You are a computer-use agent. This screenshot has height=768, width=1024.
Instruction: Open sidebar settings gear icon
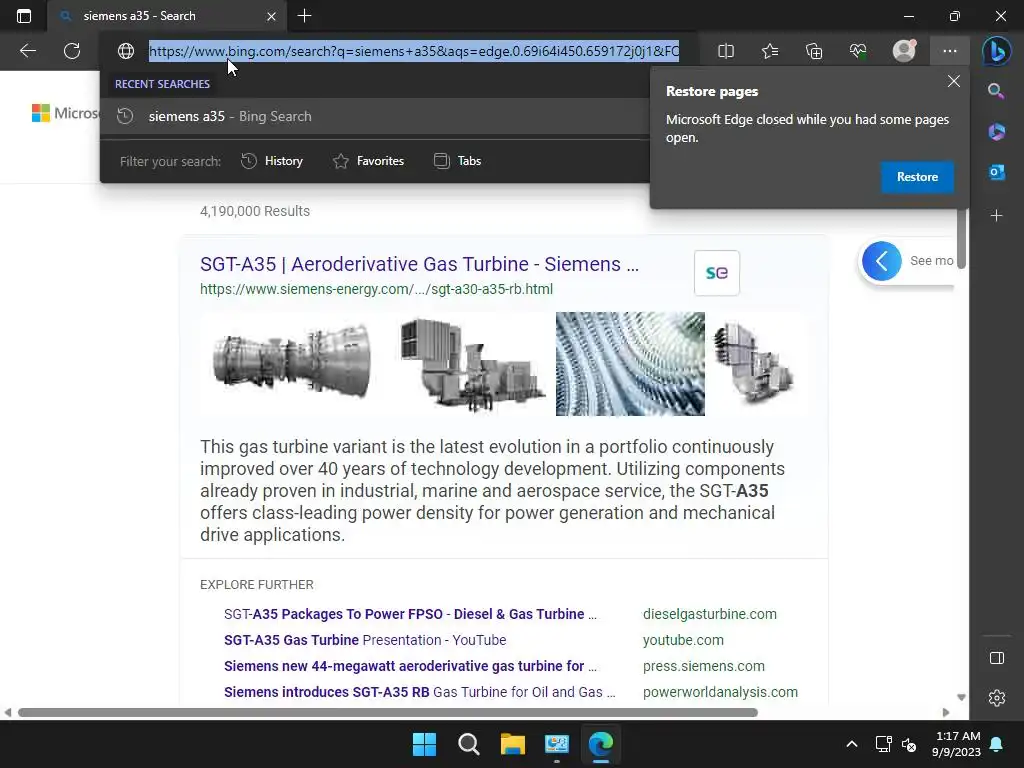click(997, 698)
